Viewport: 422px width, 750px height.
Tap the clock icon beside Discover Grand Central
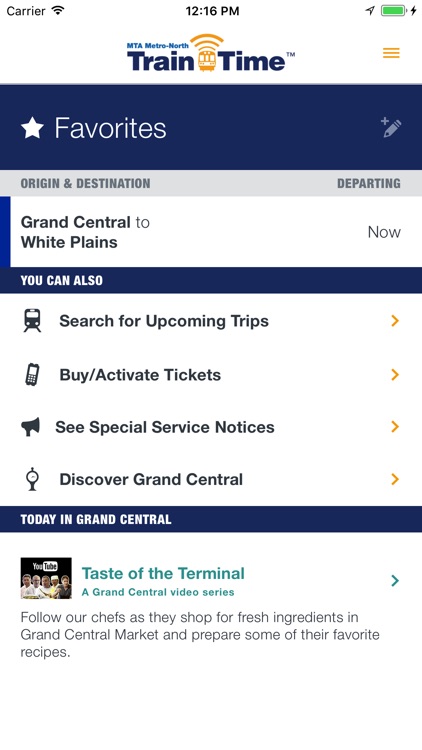32,479
